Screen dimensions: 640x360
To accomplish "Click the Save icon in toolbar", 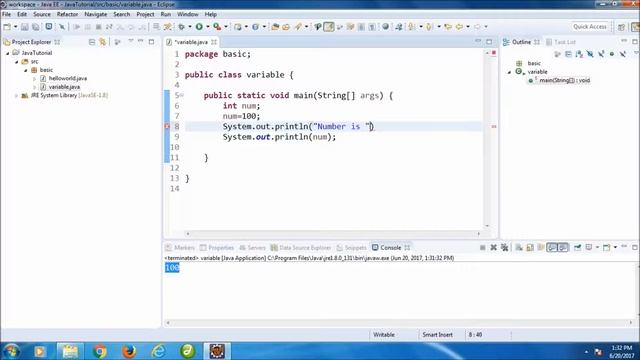I will pos(24,27).
